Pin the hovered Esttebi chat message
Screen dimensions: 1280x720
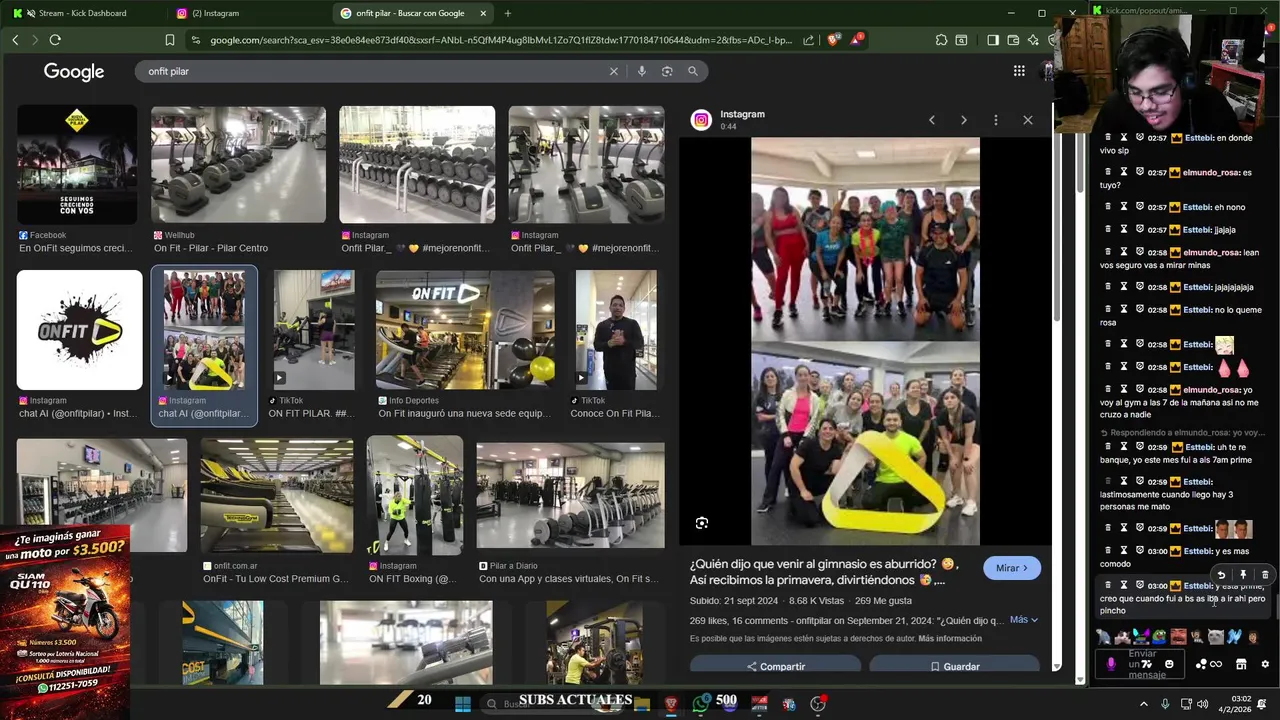click(1243, 575)
